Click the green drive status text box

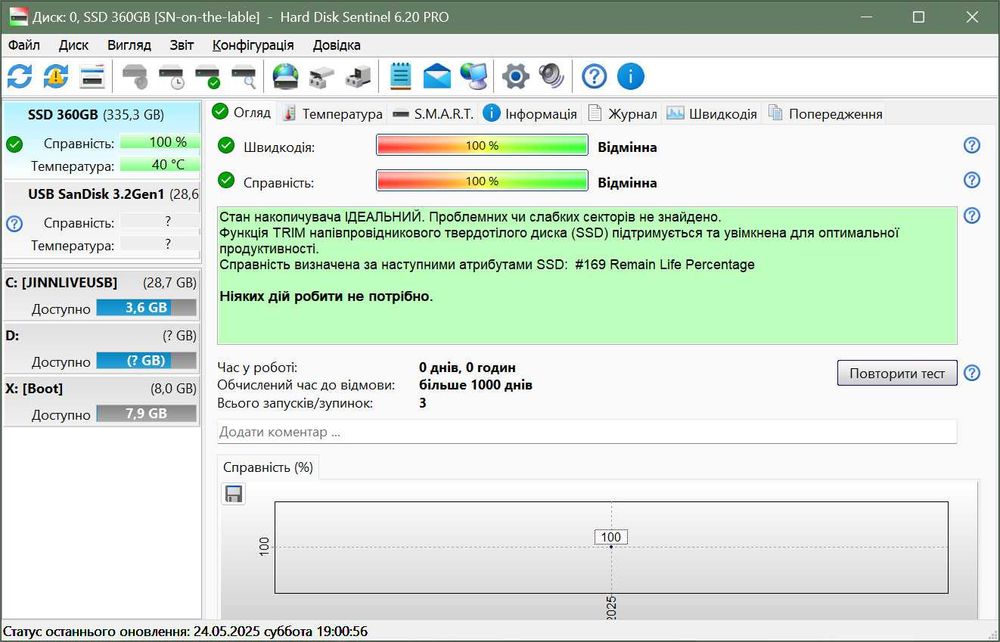587,275
